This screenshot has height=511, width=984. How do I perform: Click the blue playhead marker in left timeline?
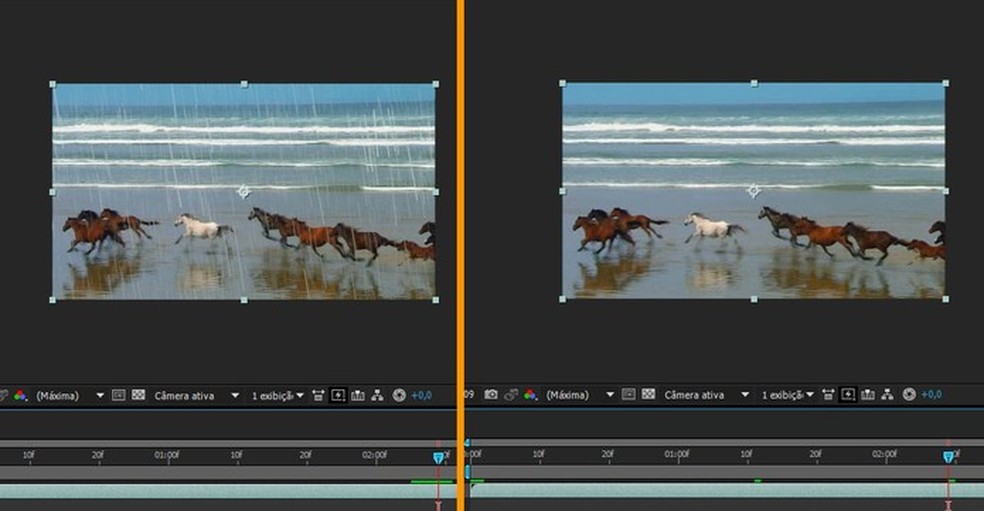(x=438, y=457)
